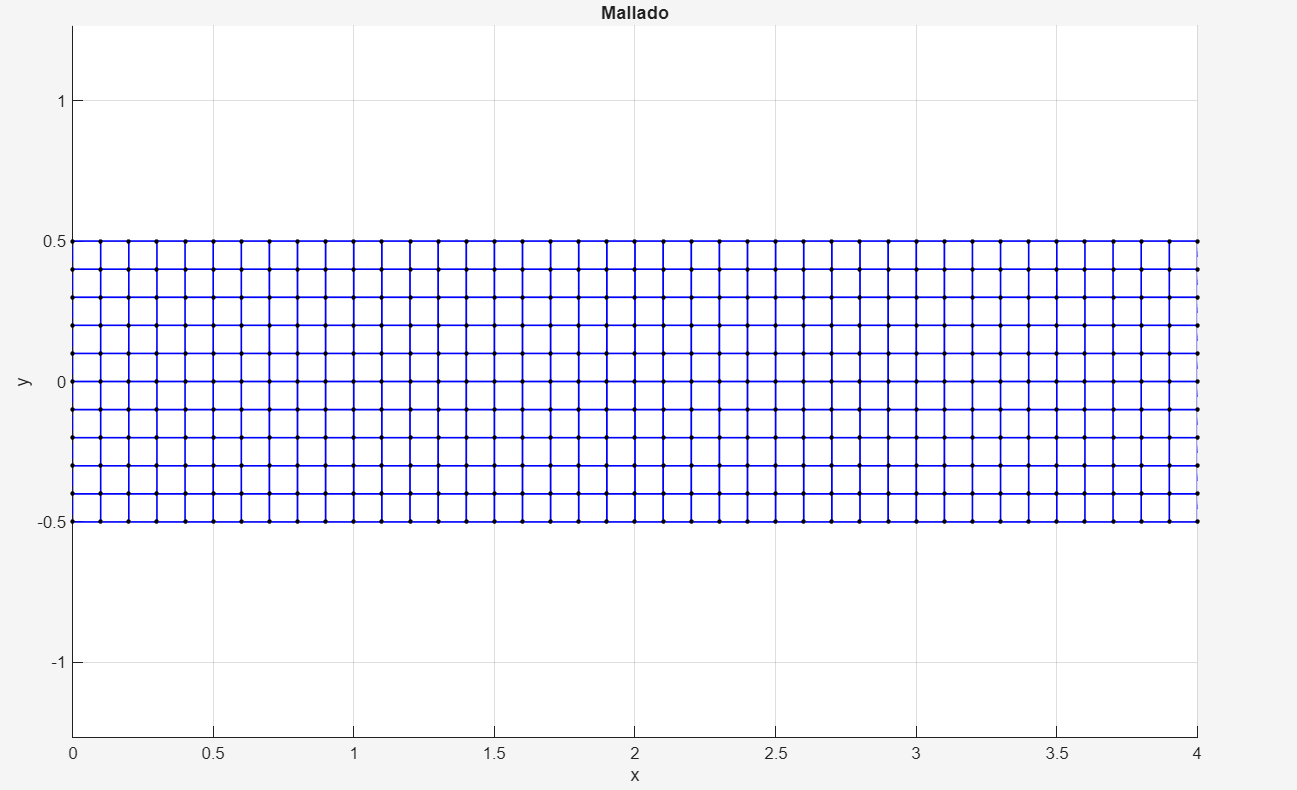
Task: Select the x-axis tick label "4"
Action: (x=1197, y=753)
